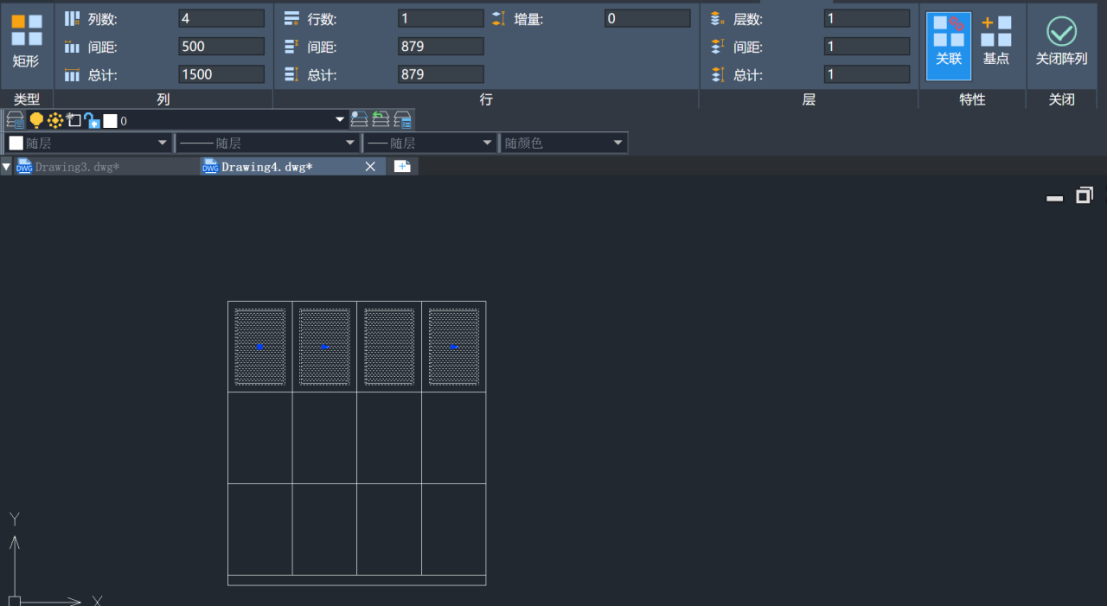Image resolution: width=1108 pixels, height=607 pixels.
Task: Open the layer states manager icon
Action: click(x=403, y=120)
